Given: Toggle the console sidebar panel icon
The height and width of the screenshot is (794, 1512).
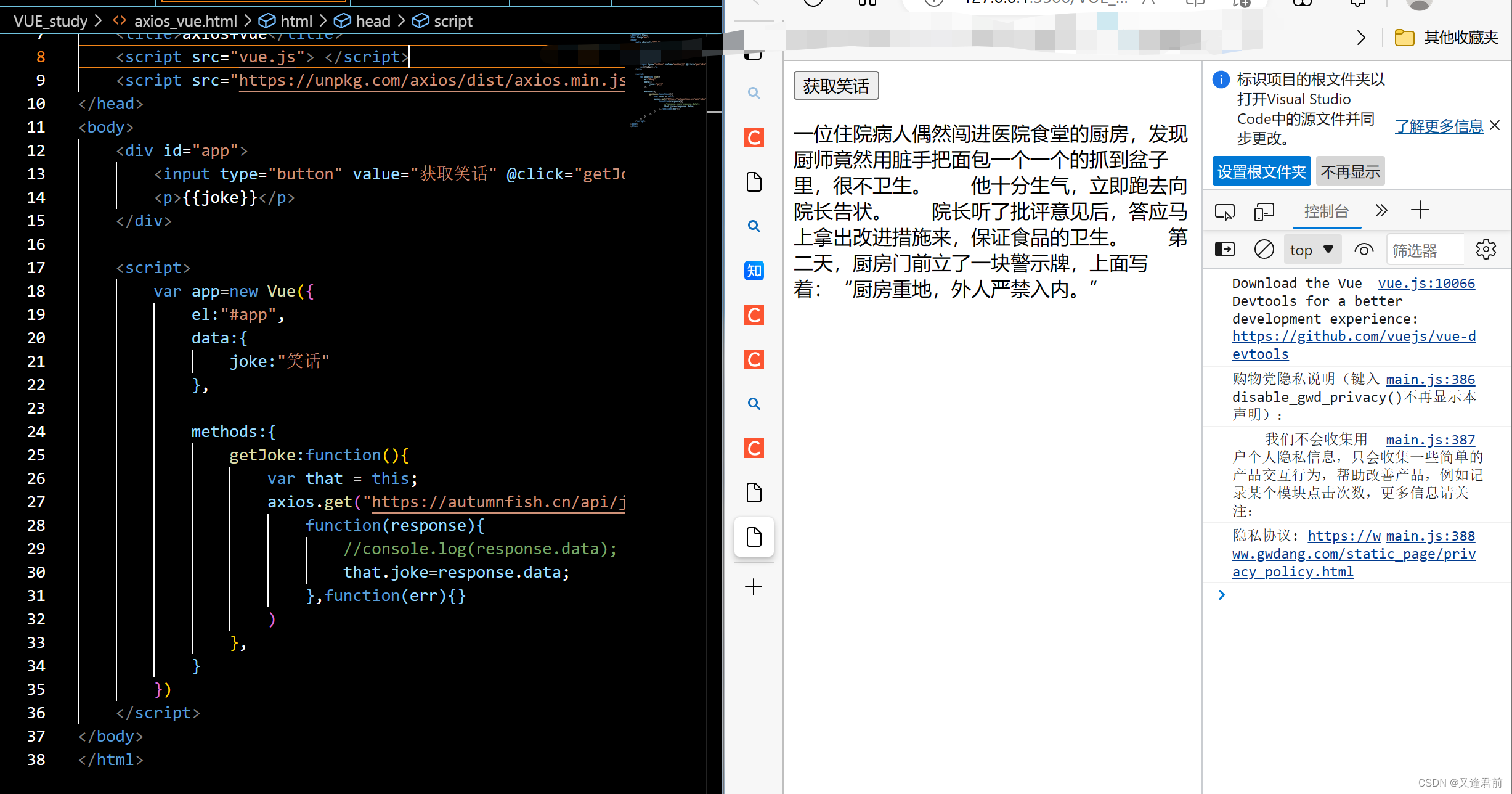Looking at the screenshot, I should coord(1224,250).
